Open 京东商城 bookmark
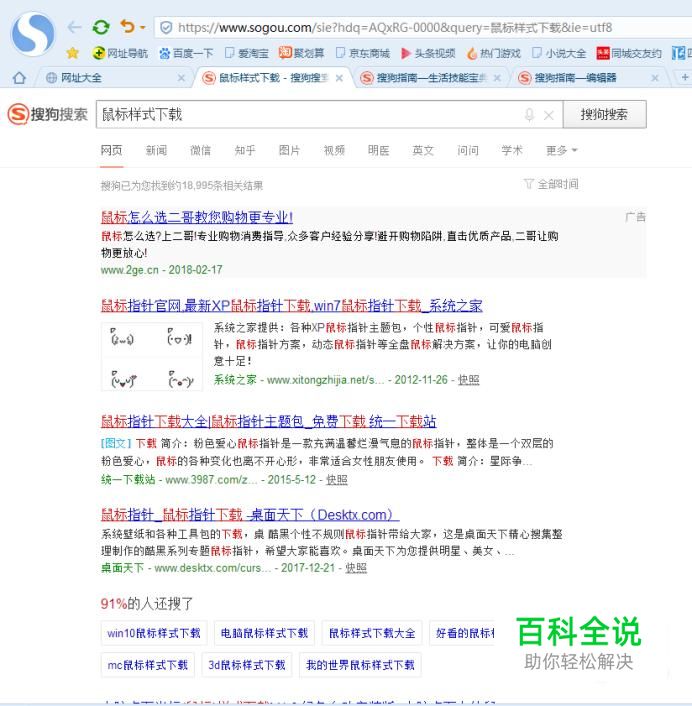Viewport: 692px width, 706px height. tap(363, 53)
